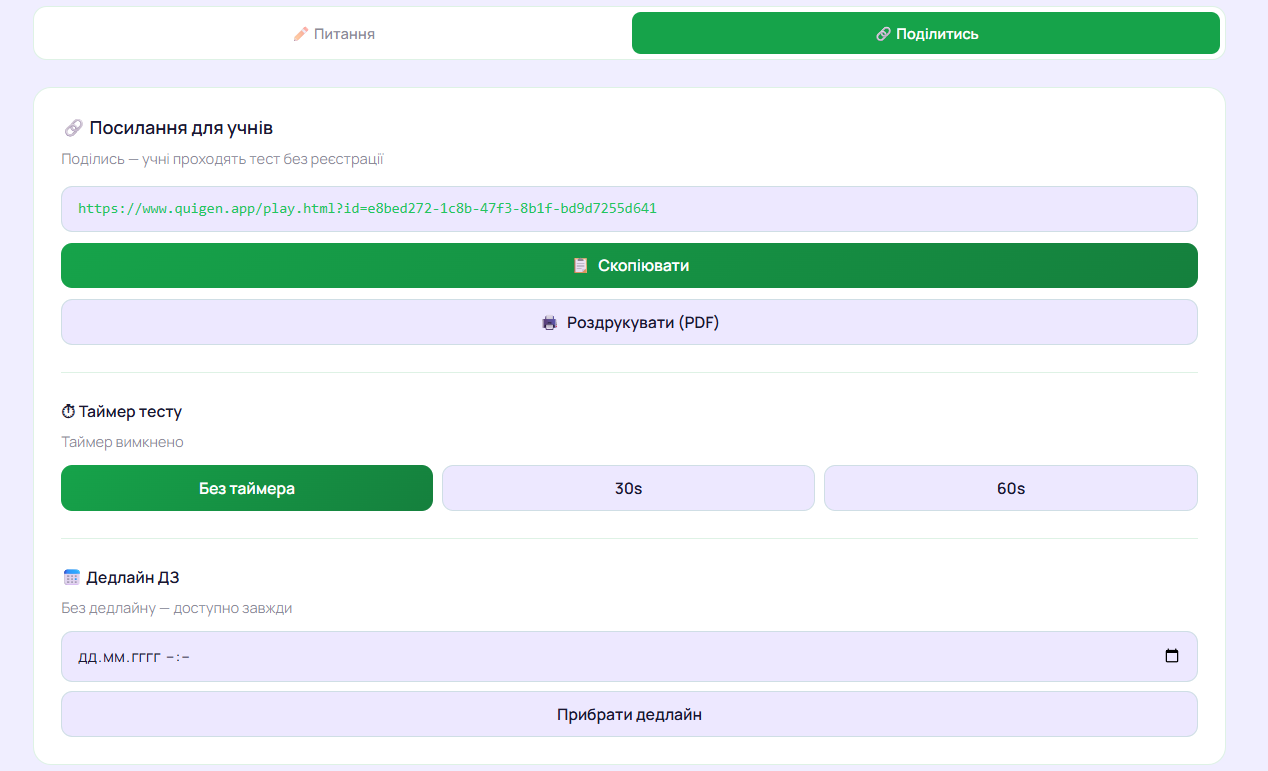Image resolution: width=1268 pixels, height=771 pixels.
Task: Click the Прибрати дедлайн button
Action: [x=629, y=714]
